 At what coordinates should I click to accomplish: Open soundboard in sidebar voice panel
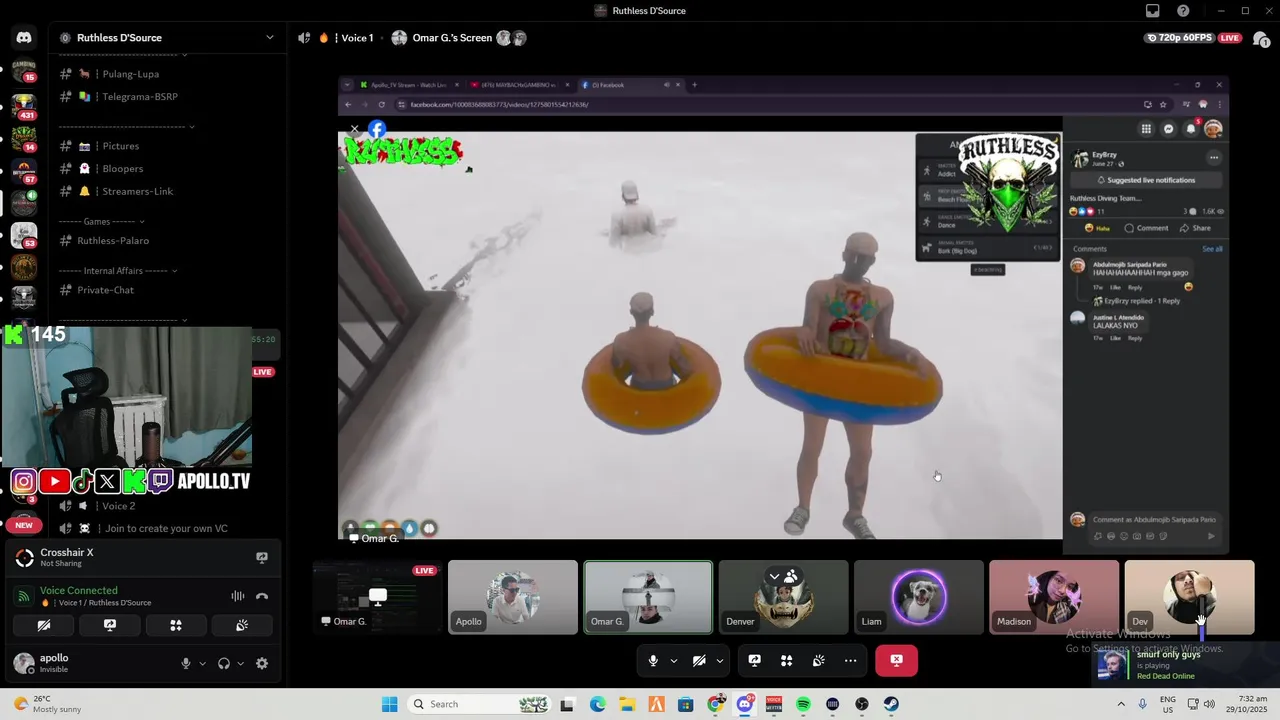pos(242,625)
